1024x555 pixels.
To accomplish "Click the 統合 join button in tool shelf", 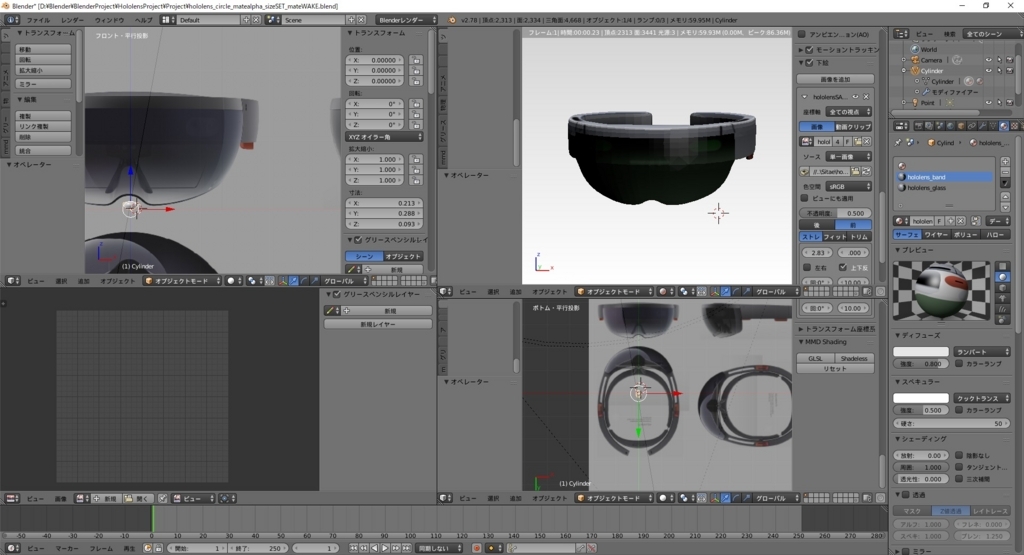I will click(x=43, y=151).
